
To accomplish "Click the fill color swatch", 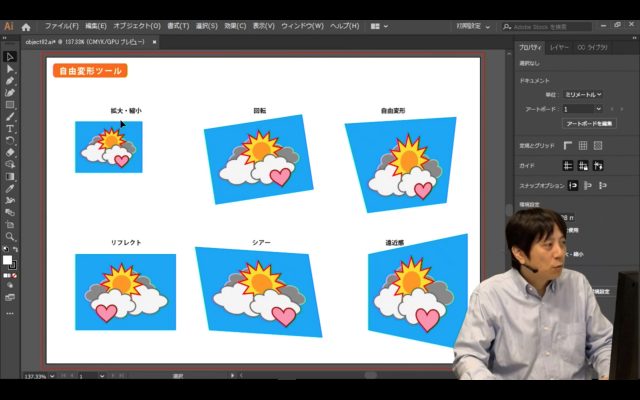I will (x=7, y=260).
